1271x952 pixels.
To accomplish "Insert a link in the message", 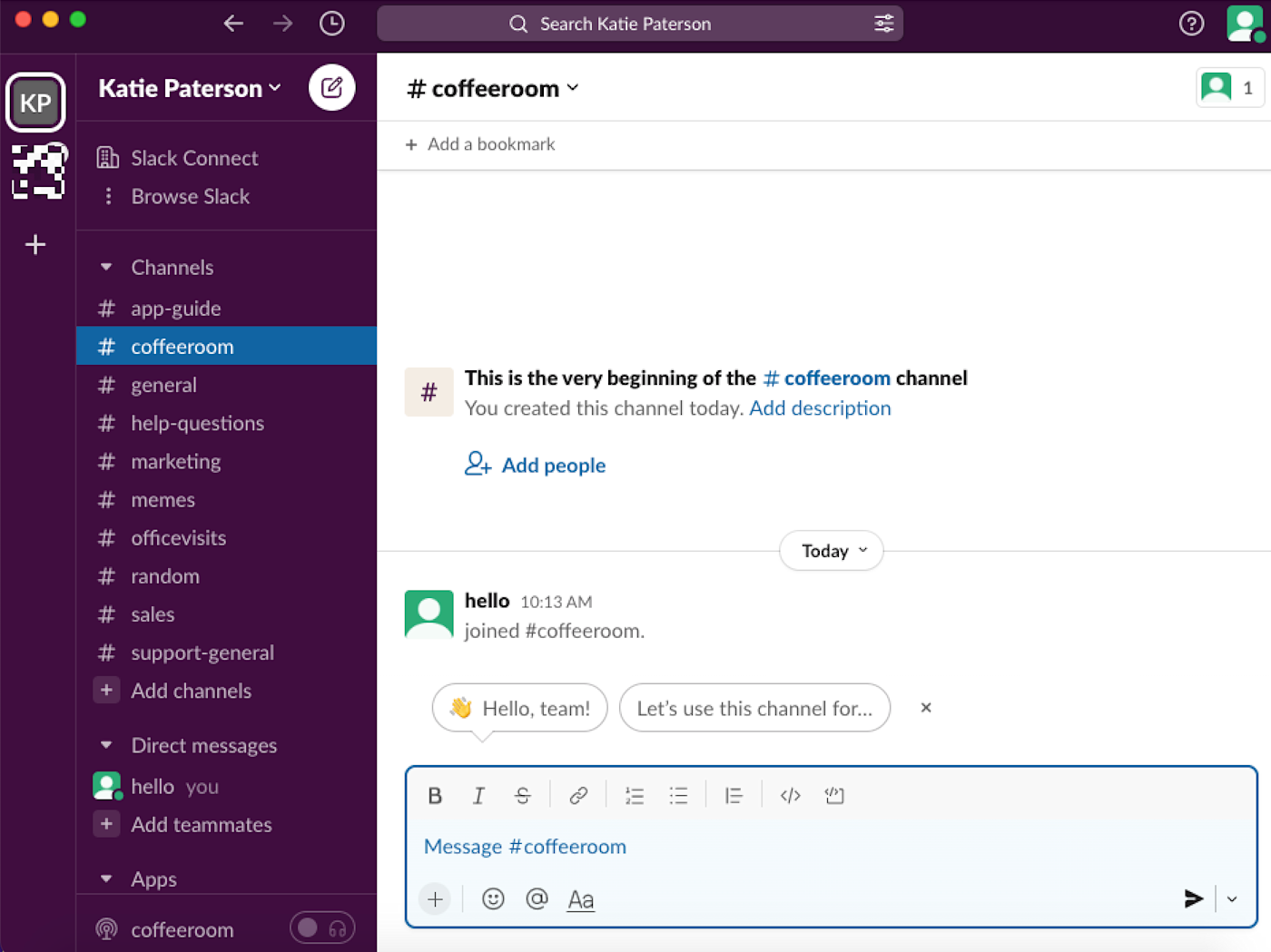I will coord(578,796).
